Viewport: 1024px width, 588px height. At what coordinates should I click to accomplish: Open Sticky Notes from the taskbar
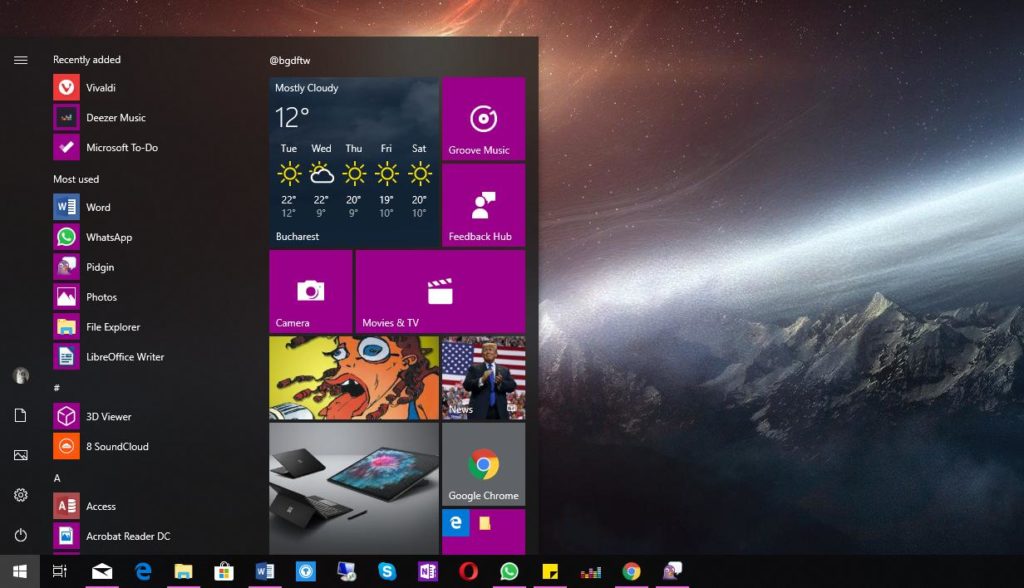tap(550, 572)
